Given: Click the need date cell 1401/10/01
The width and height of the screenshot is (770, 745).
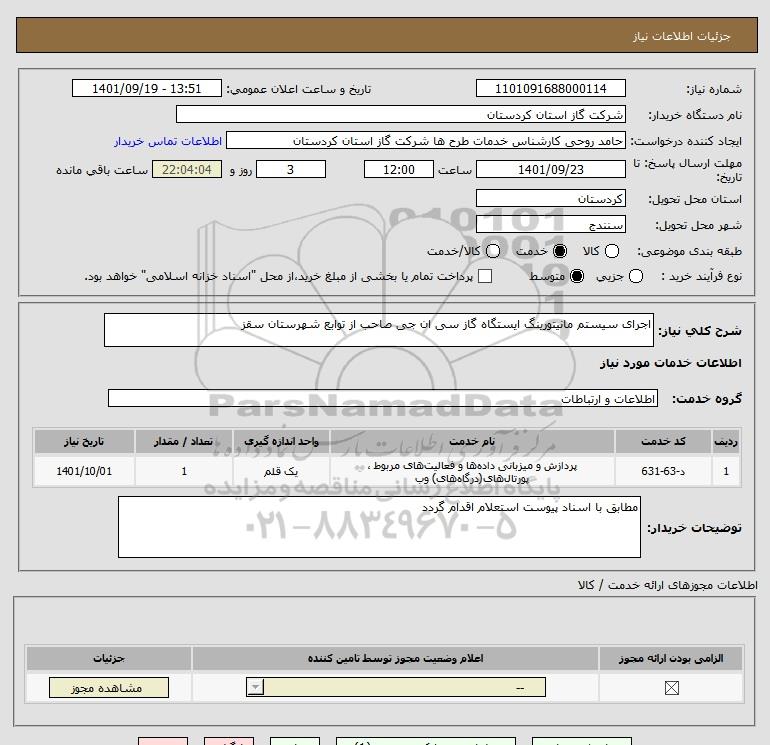Looking at the screenshot, I should (x=84, y=471).
